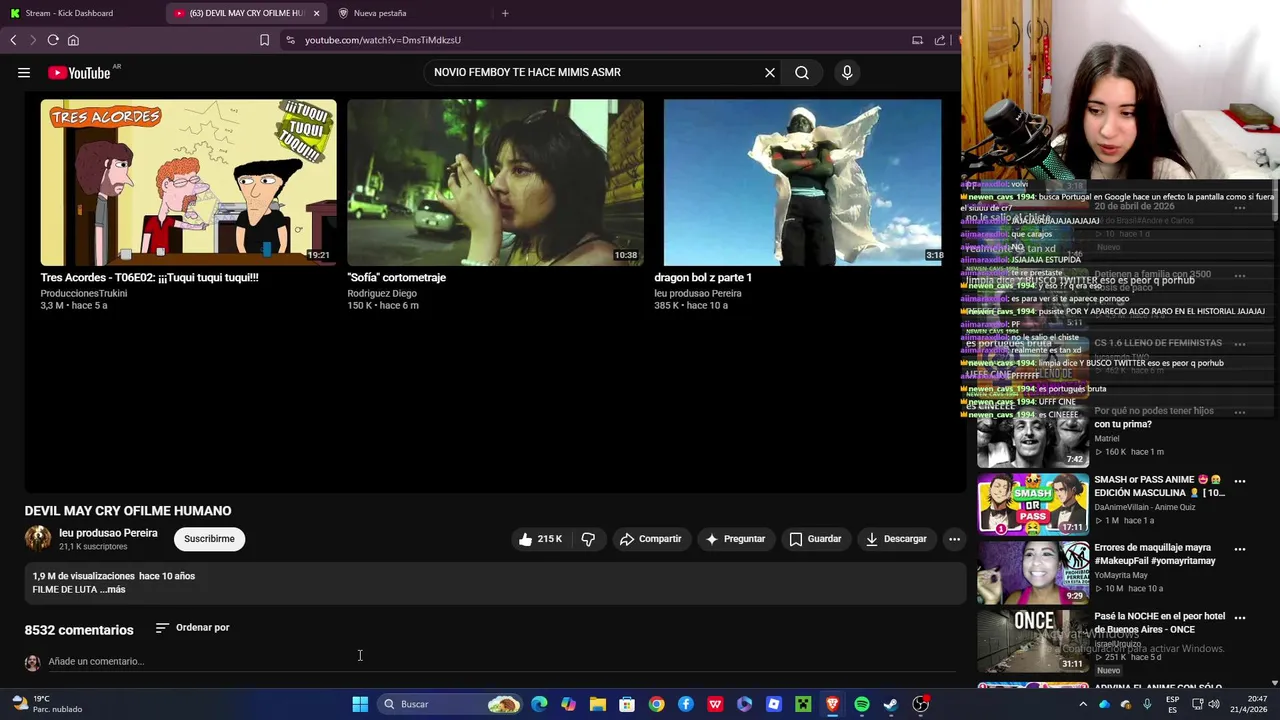Start voice search with the microphone

pos(847,72)
